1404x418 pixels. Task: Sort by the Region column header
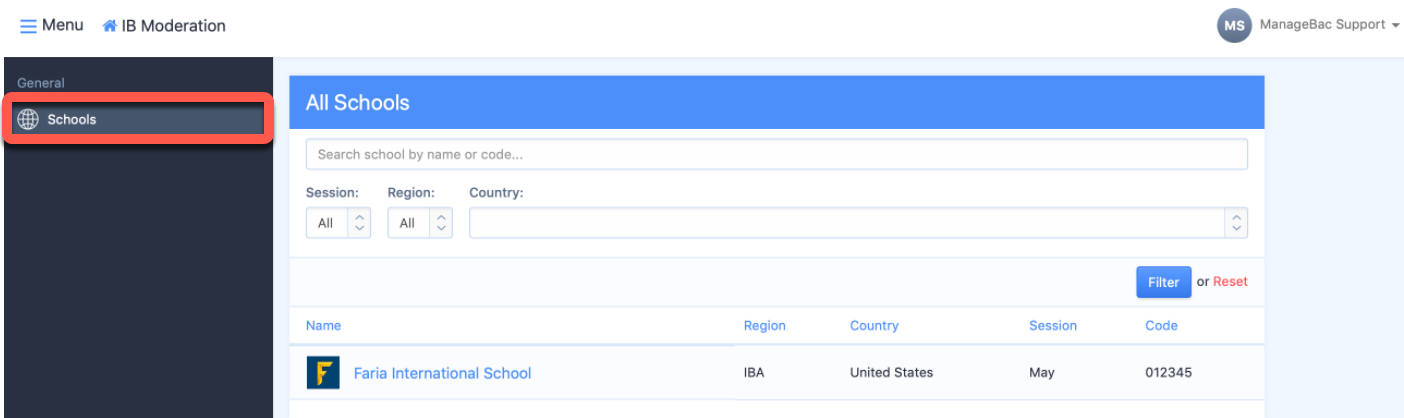point(764,325)
